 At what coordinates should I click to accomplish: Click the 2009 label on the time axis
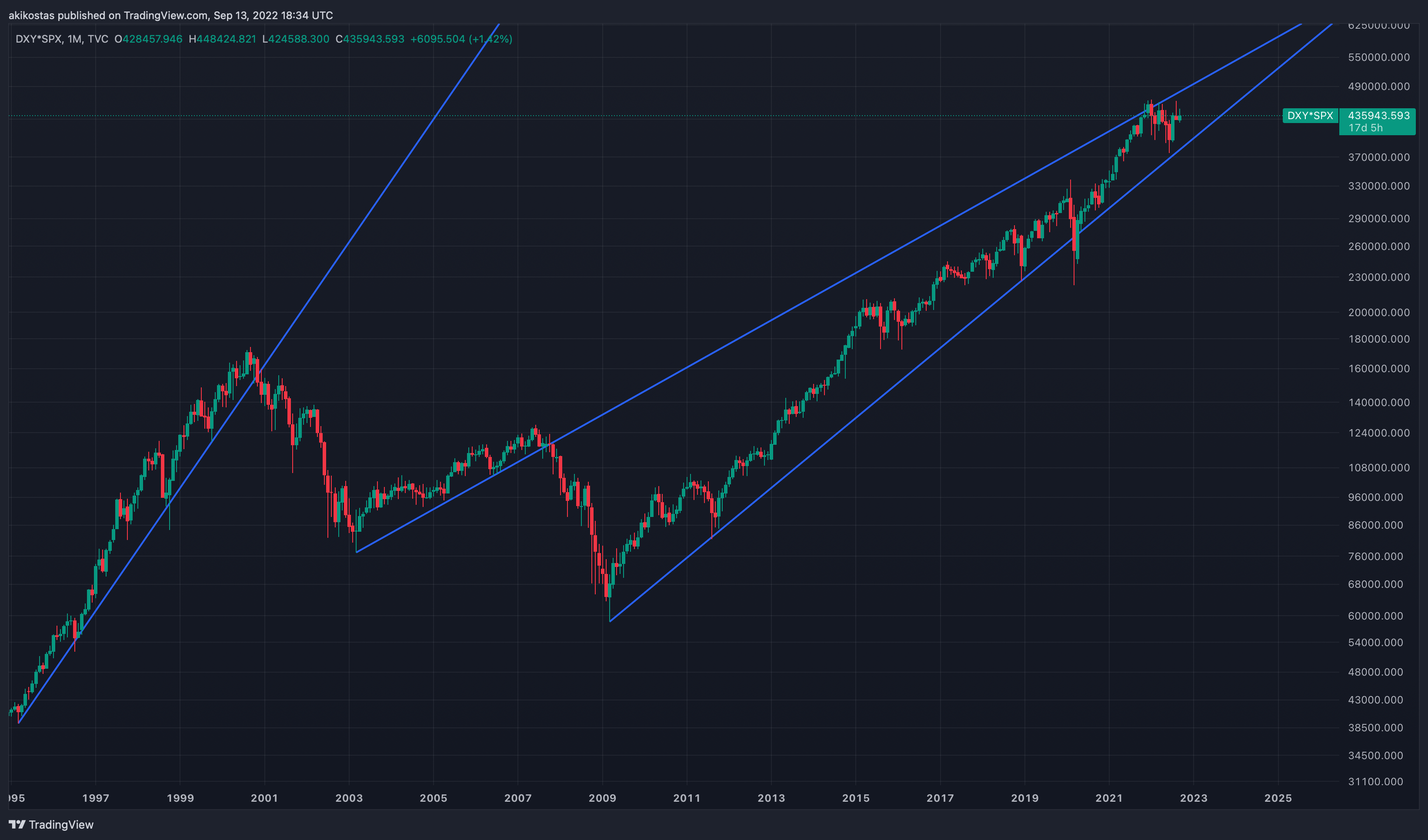coord(602,798)
